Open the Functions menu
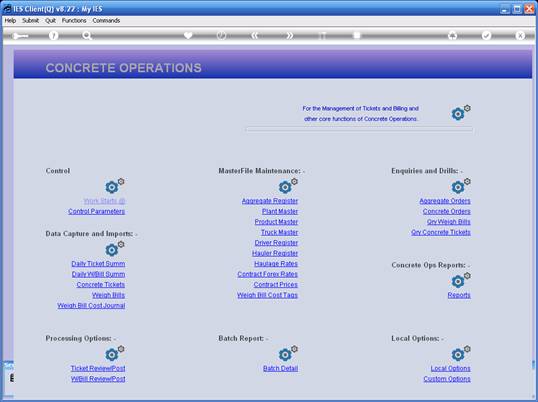The height and width of the screenshot is (402, 538). pos(74,21)
